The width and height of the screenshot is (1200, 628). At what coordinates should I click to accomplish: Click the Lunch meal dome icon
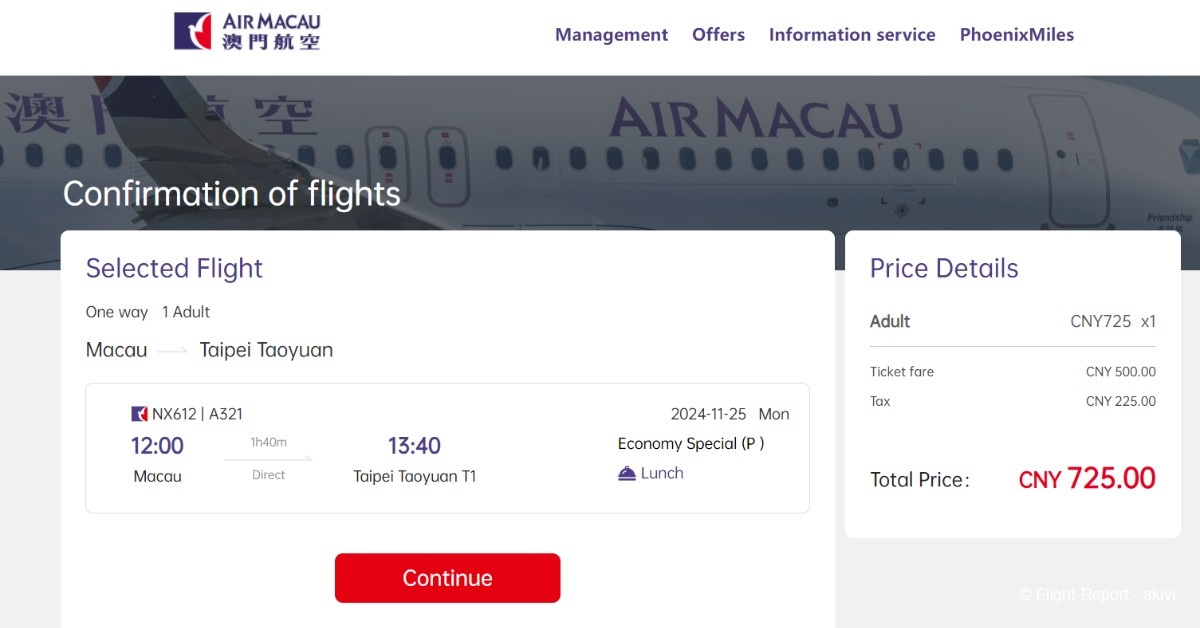[627, 473]
